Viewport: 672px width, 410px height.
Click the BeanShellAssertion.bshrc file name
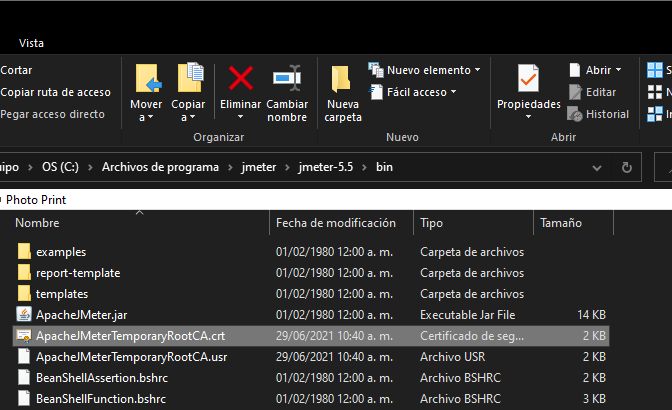pyautogui.click(x=102, y=378)
